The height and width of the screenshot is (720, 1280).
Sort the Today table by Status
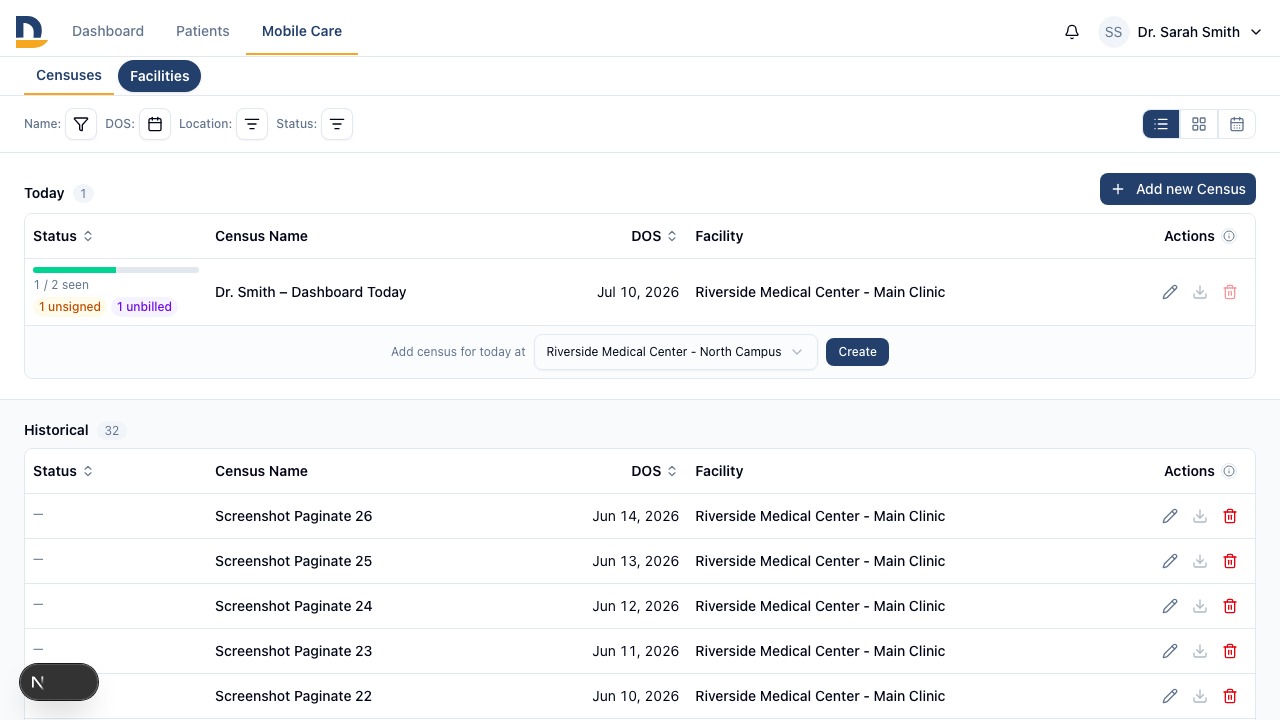(x=63, y=236)
